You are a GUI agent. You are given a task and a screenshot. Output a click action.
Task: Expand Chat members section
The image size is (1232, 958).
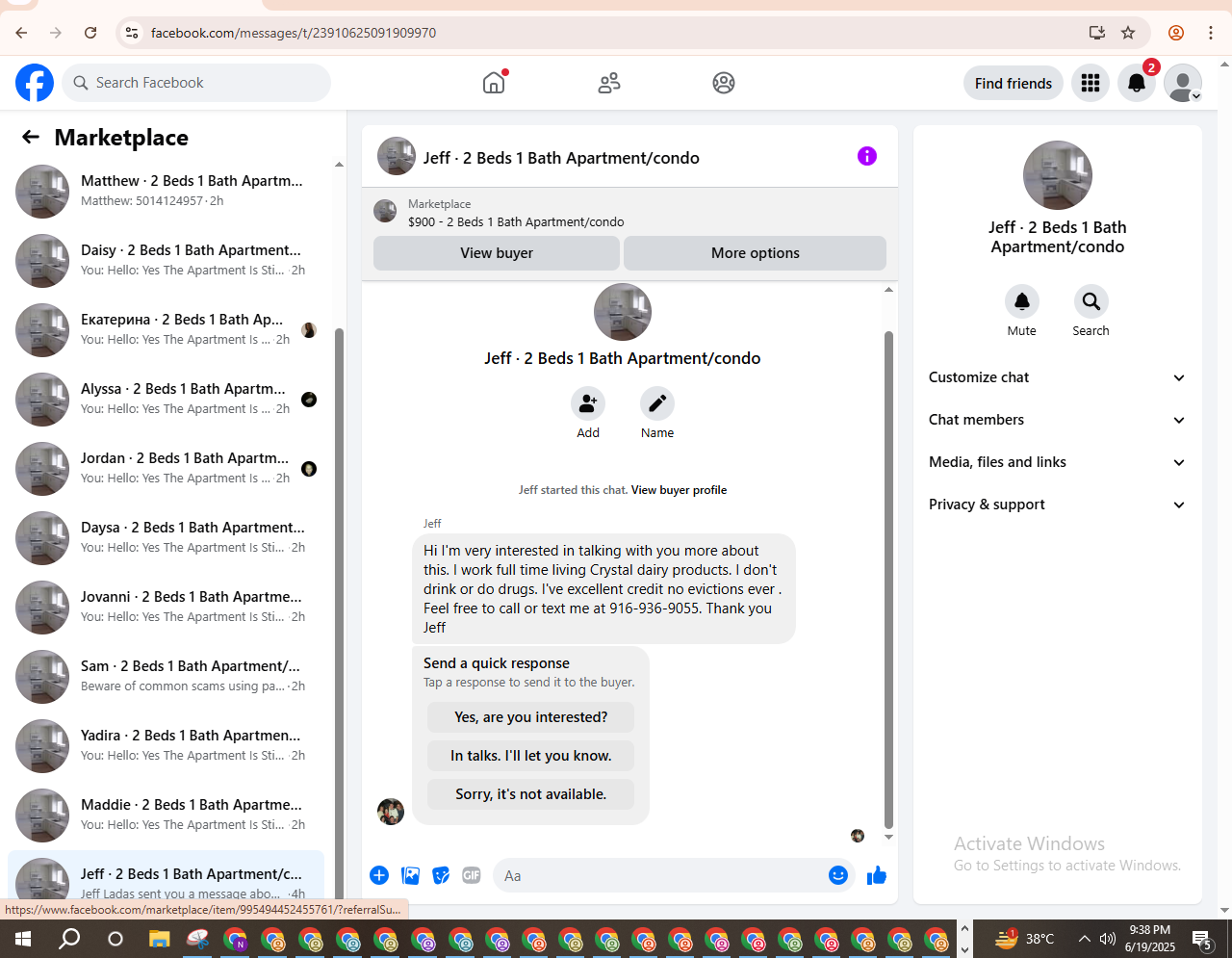[1057, 420]
